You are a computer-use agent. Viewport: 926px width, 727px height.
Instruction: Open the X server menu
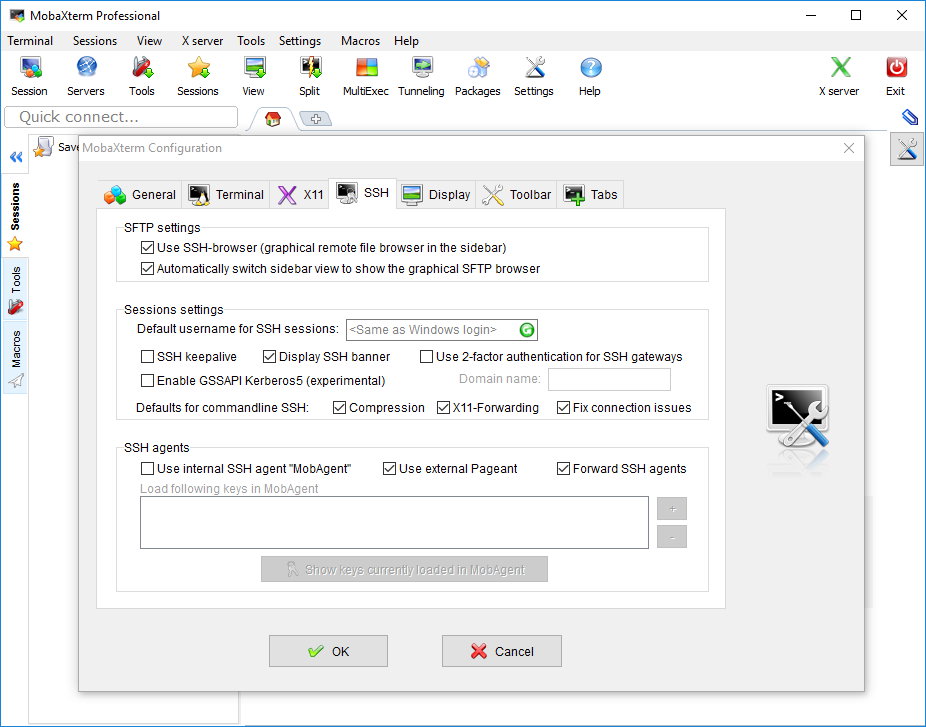(x=202, y=41)
